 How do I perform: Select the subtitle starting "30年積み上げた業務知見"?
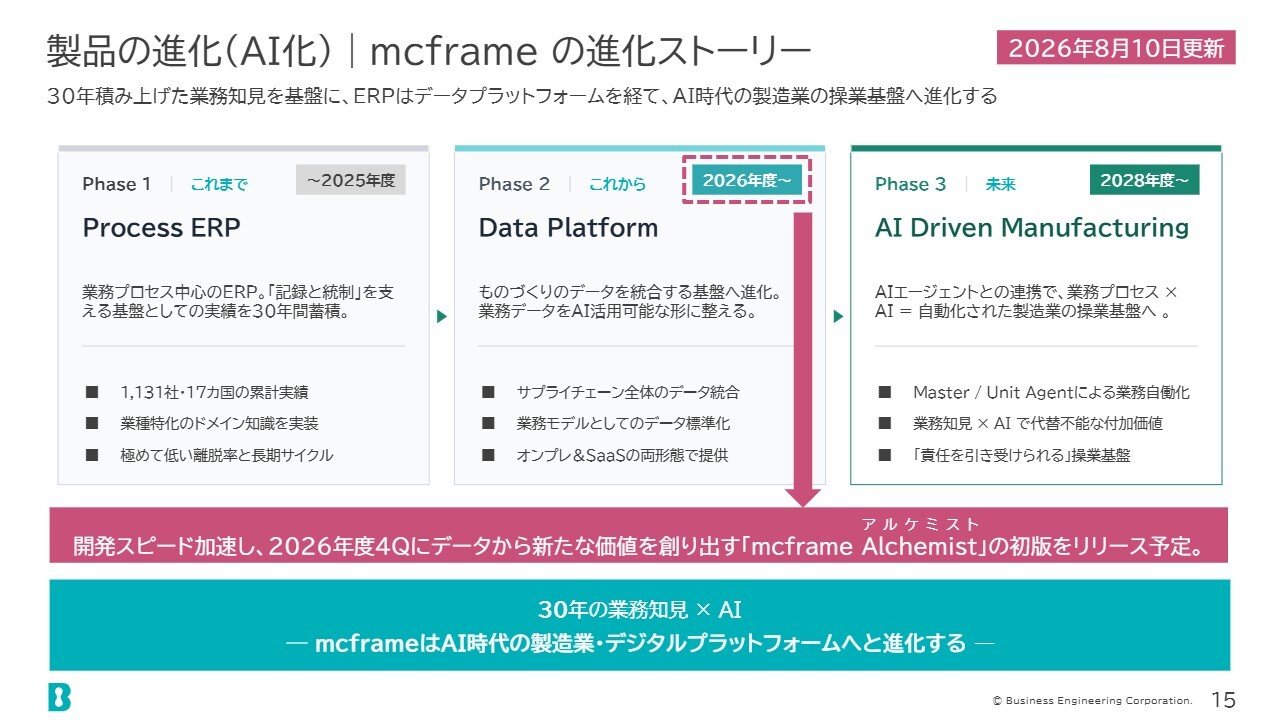[x=522, y=97]
